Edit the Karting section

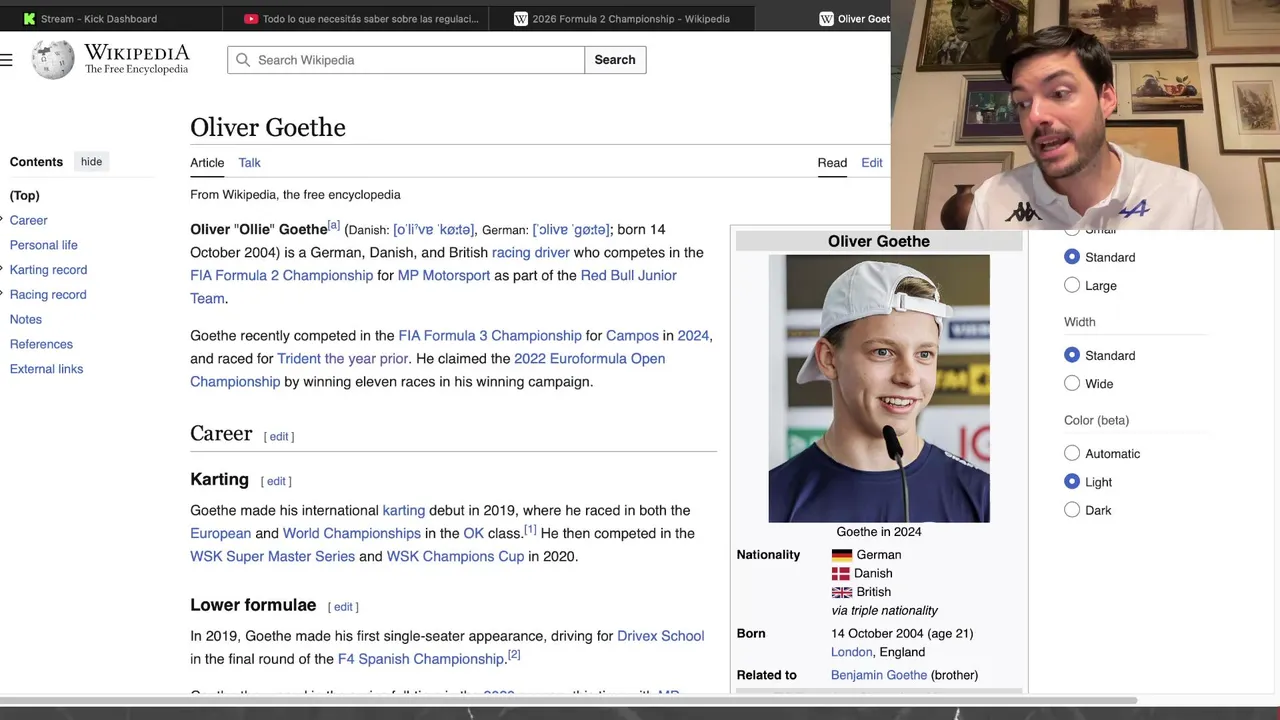click(x=276, y=482)
